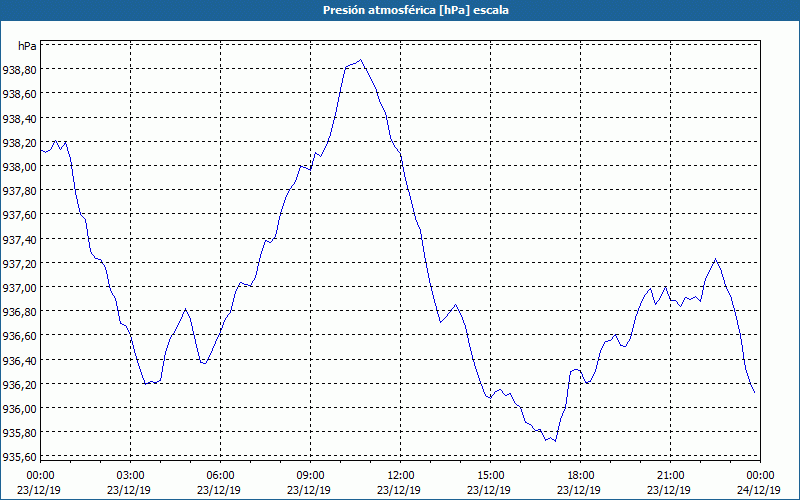Click the 24/12/19 date label
The height and width of the screenshot is (500, 800).
[x=759, y=490]
